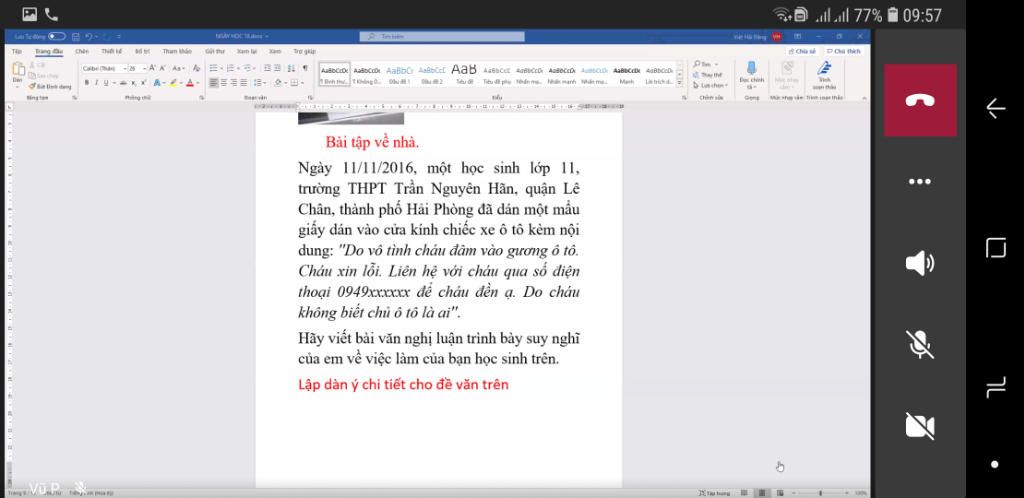Toggle Subscript formatting
This screenshot has height=498, width=1024.
click(x=133, y=83)
